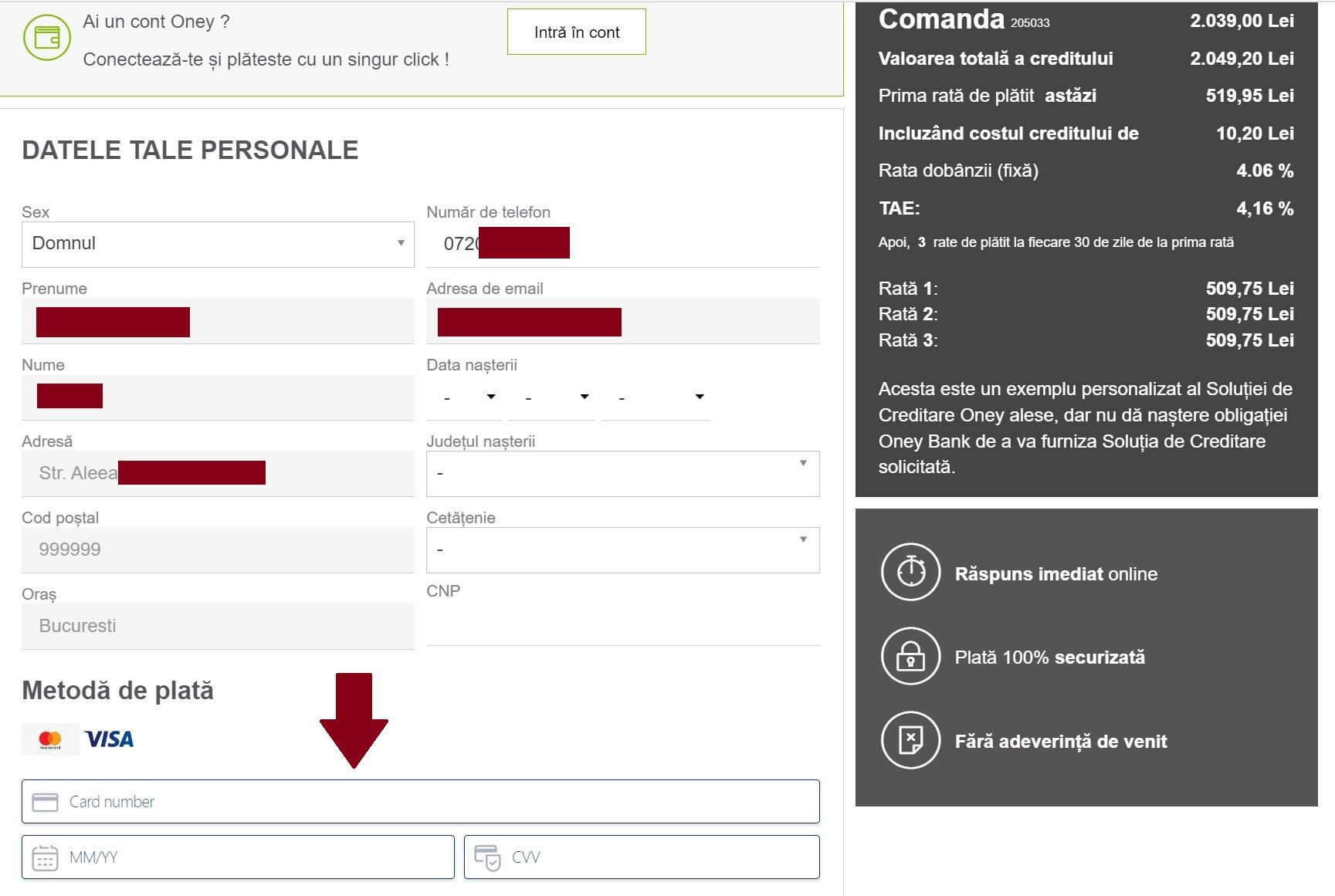Select the Oraș field with Bucuresti

pos(218,626)
